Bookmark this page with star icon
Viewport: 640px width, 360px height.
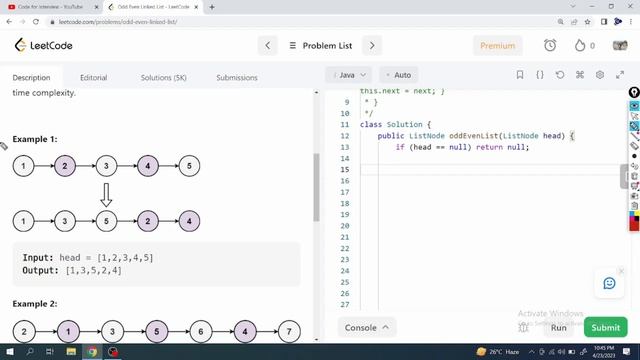point(587,22)
